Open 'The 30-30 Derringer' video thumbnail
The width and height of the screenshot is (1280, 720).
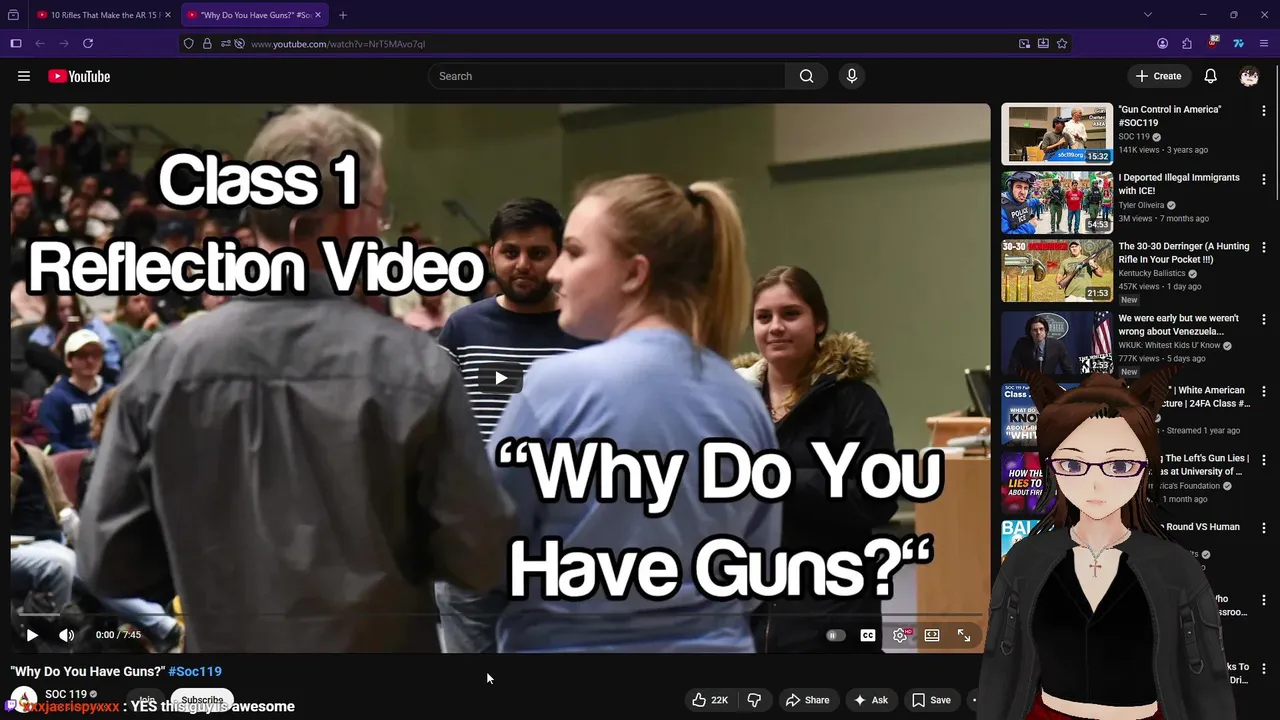pos(1057,270)
